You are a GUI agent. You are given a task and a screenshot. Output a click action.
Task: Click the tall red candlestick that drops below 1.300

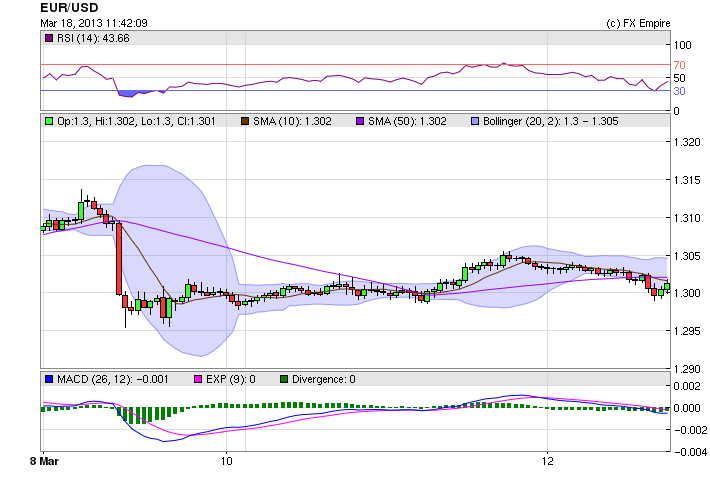[119, 259]
